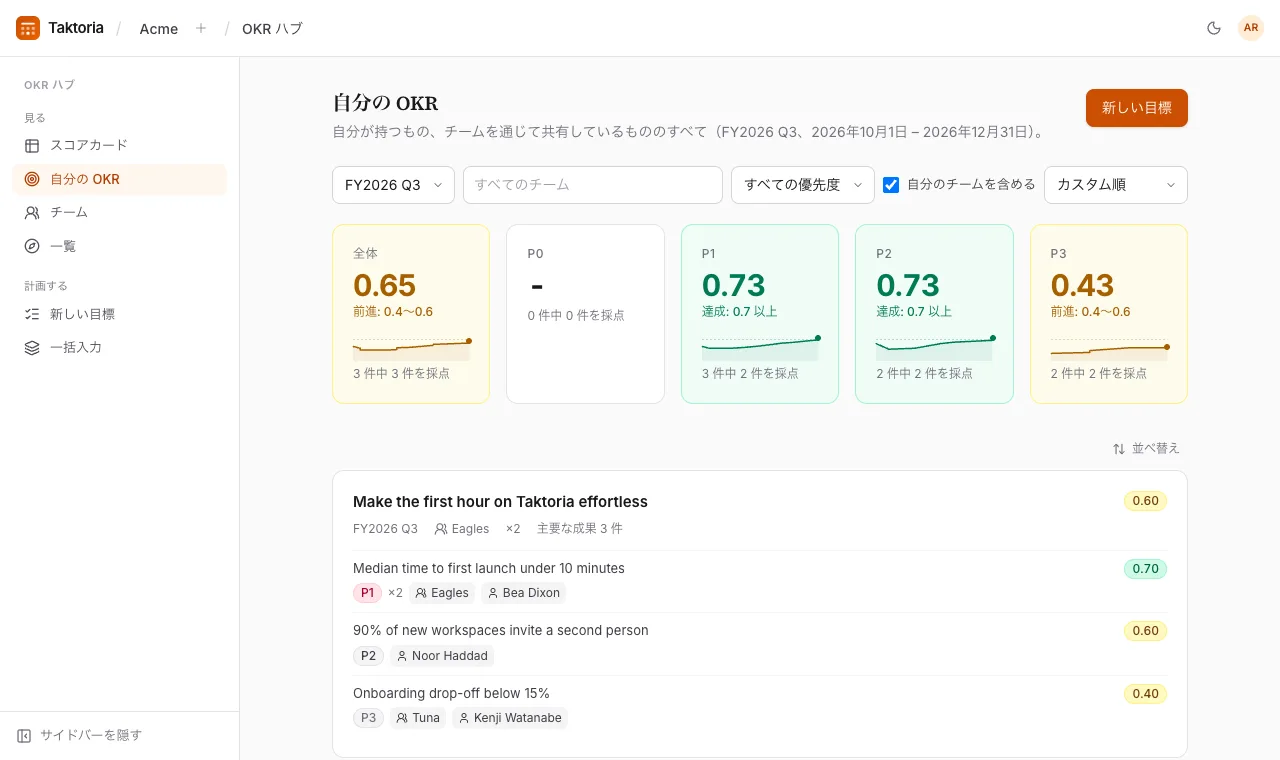The image size is (1280, 760).
Task: Select the P1 score card
Action: click(x=760, y=314)
